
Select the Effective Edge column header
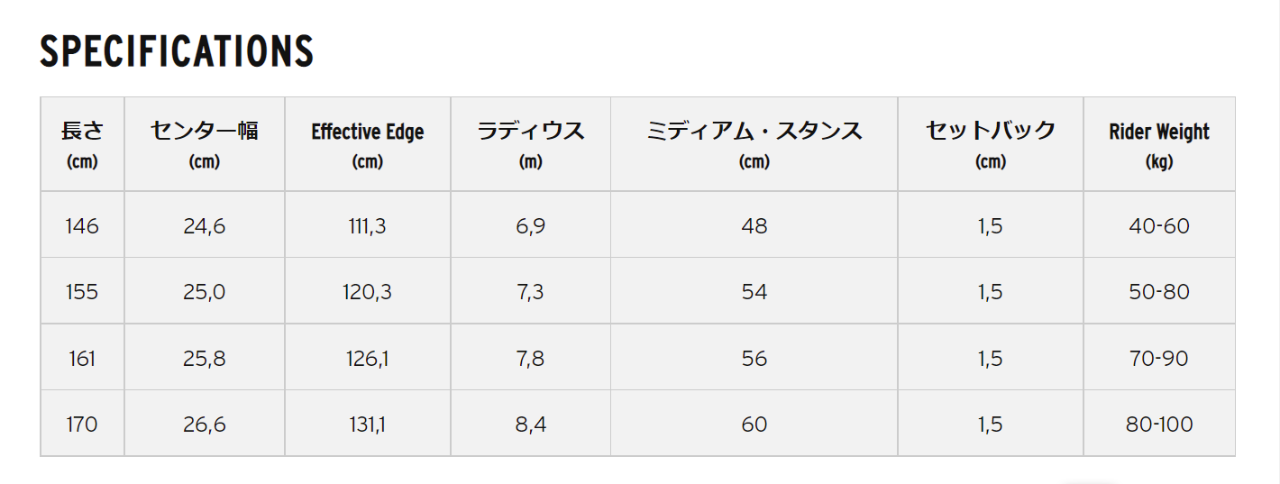pos(367,144)
